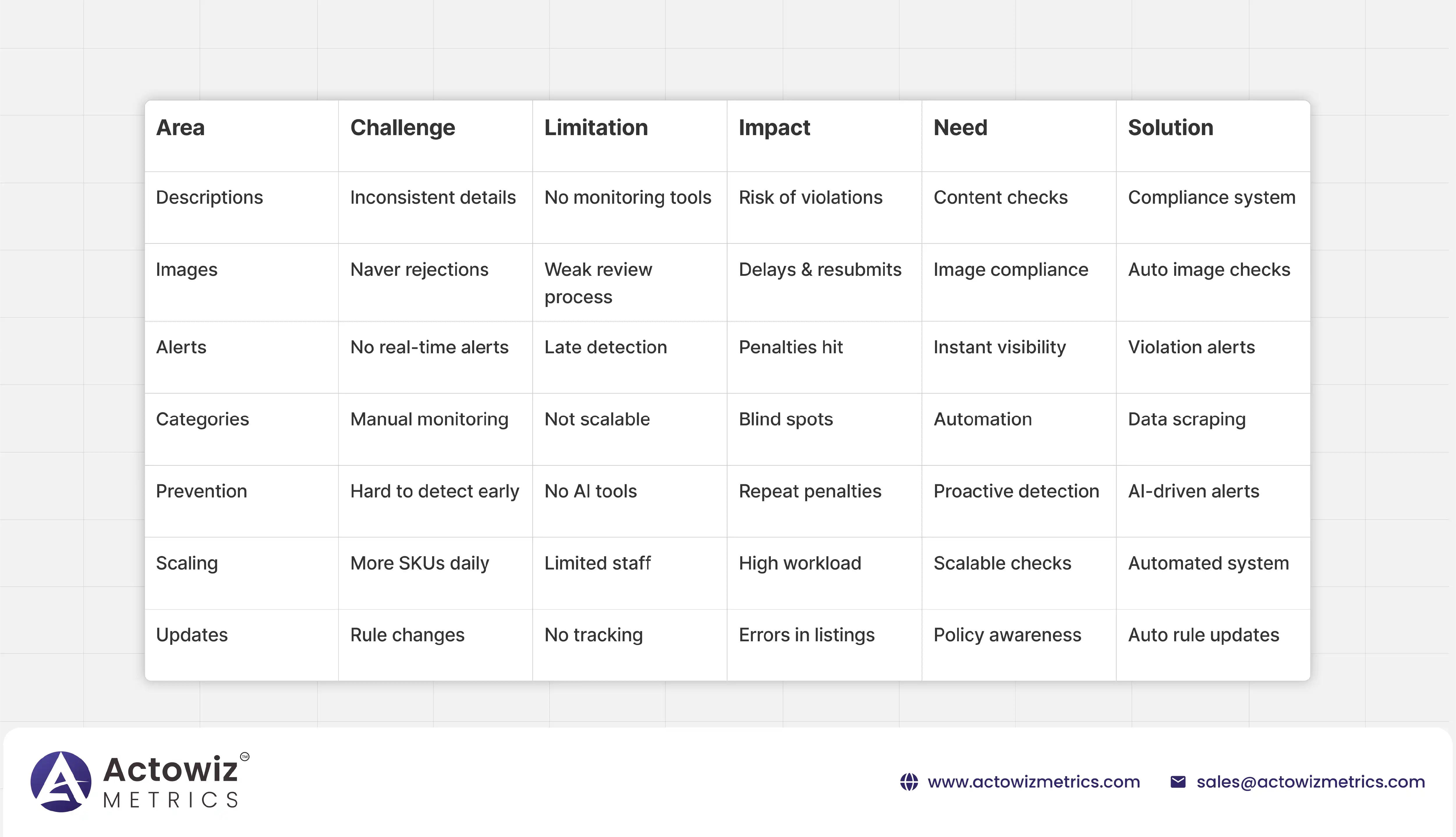Screen dimensions: 1456x837
Task: Click the Solution column header
Action: [x=1170, y=128]
